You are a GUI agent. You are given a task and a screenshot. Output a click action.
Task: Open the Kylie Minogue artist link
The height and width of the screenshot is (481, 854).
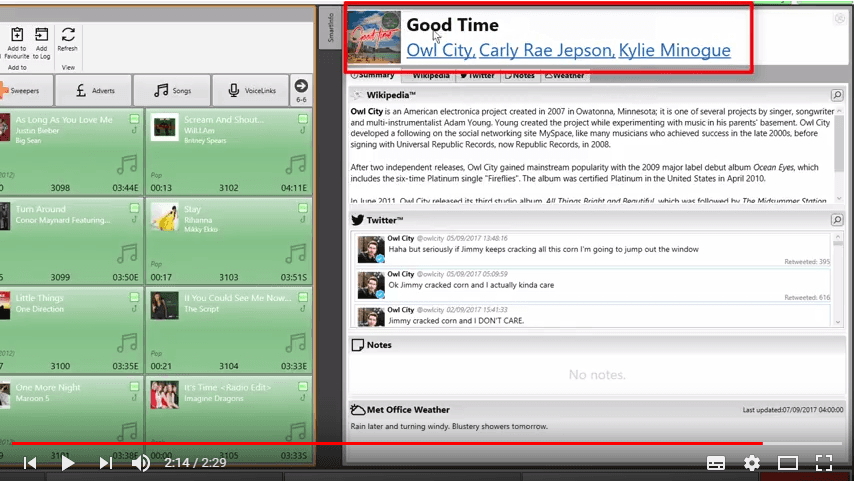click(675, 50)
